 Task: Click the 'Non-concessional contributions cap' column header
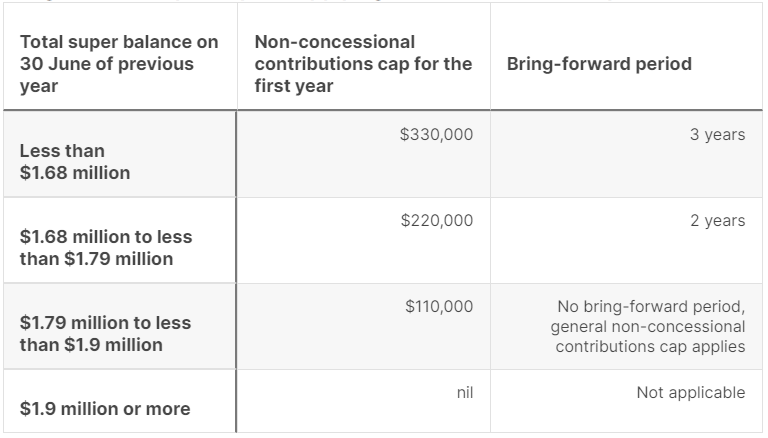(363, 64)
